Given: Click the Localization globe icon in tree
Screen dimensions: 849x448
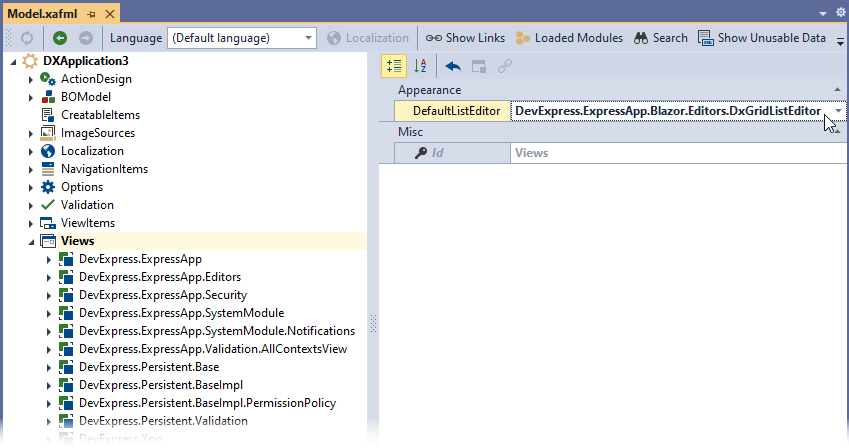Looking at the screenshot, I should 48,151.
